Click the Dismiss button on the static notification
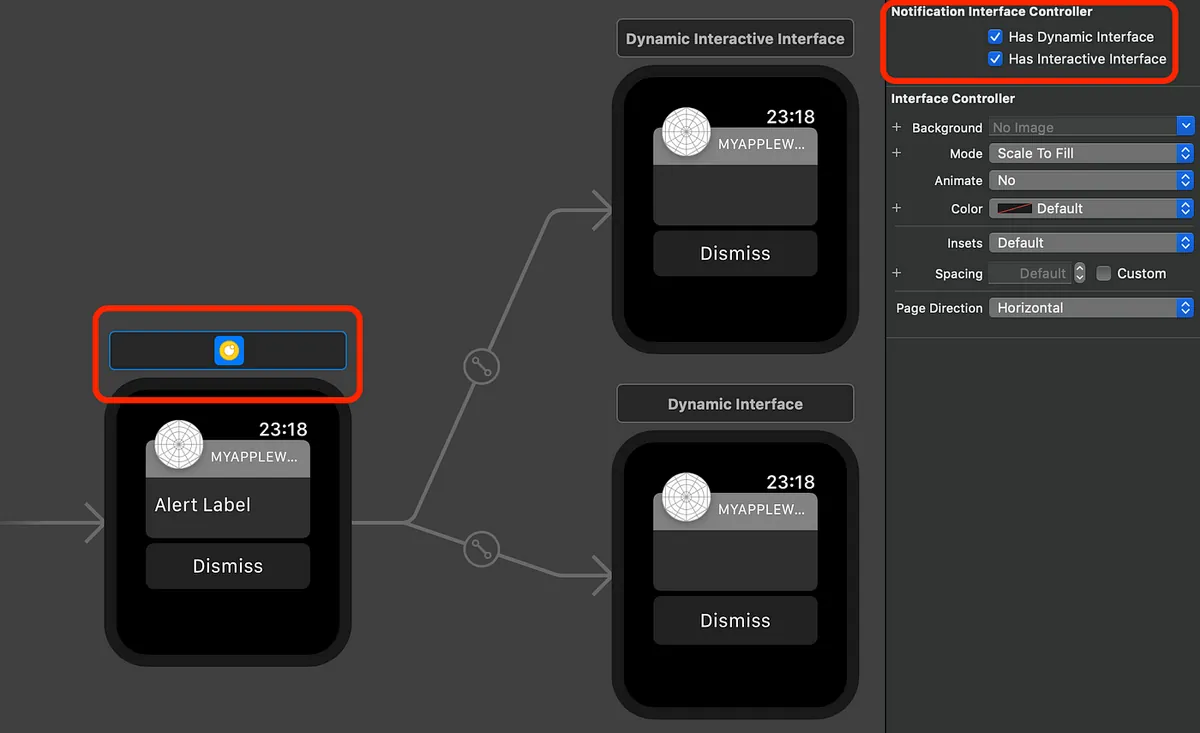Image resolution: width=1200 pixels, height=733 pixels. coord(228,566)
